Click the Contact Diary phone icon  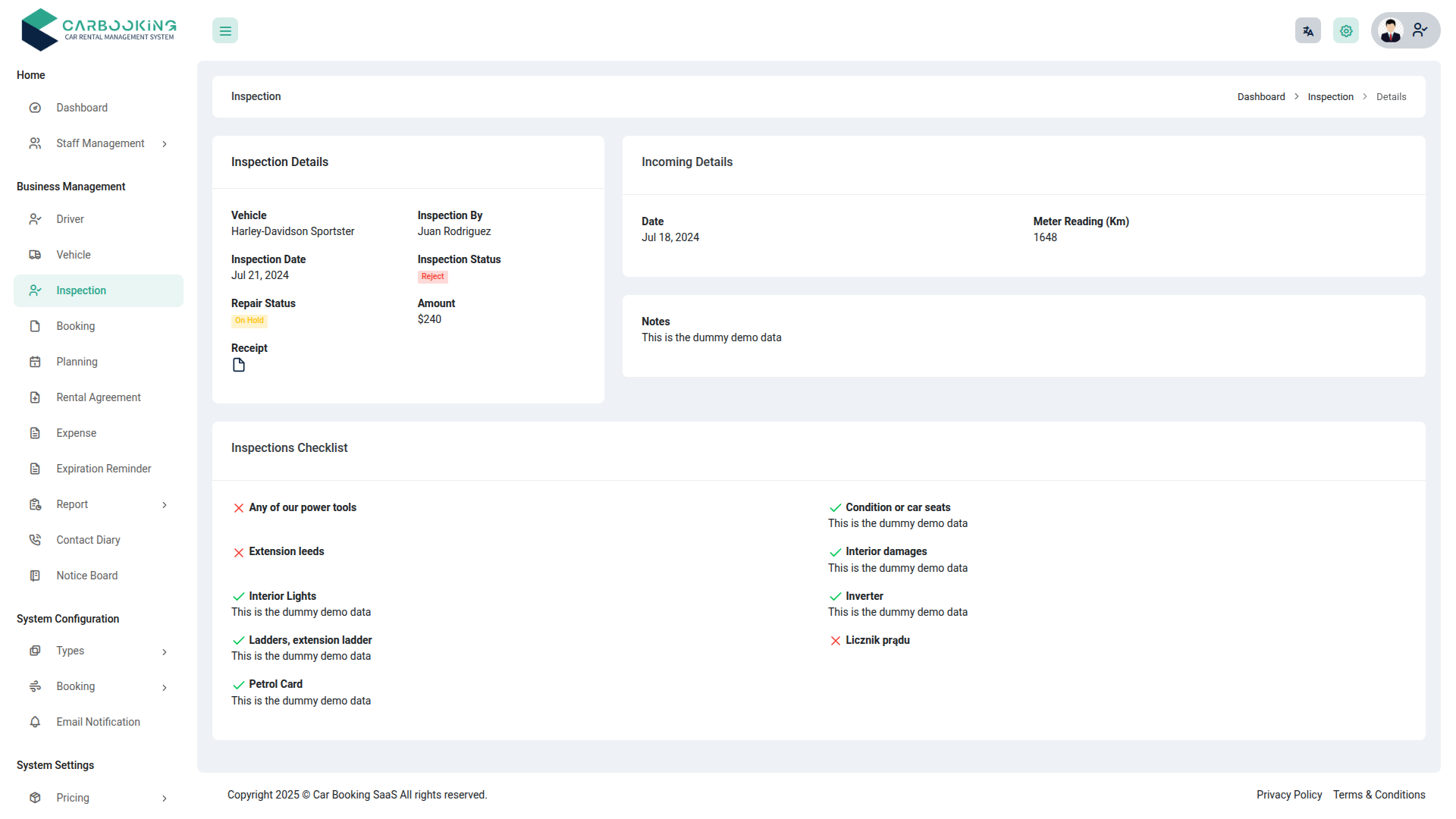(x=35, y=539)
